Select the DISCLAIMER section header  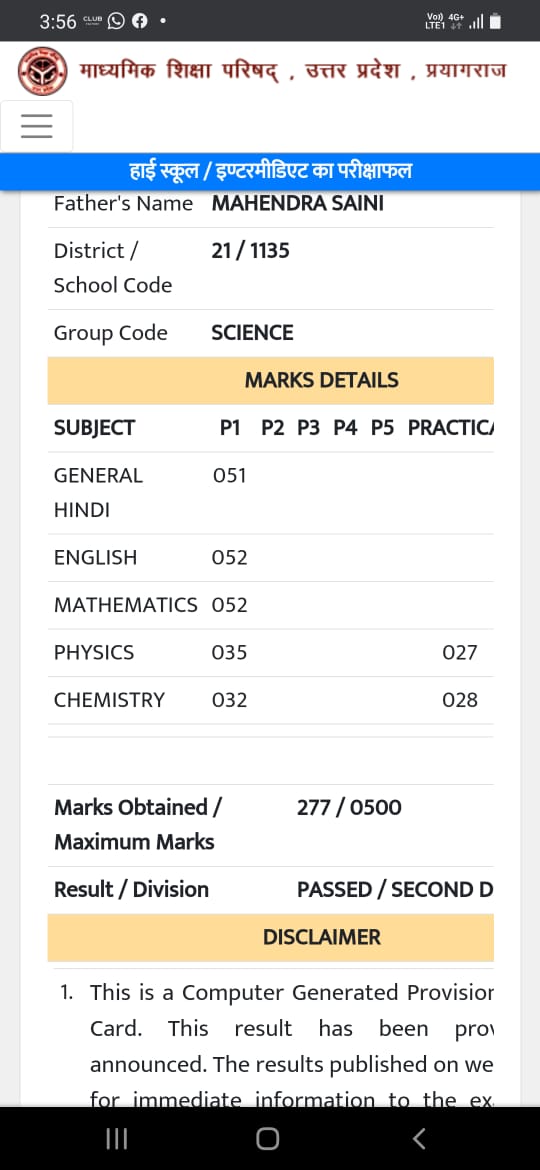pos(271,937)
